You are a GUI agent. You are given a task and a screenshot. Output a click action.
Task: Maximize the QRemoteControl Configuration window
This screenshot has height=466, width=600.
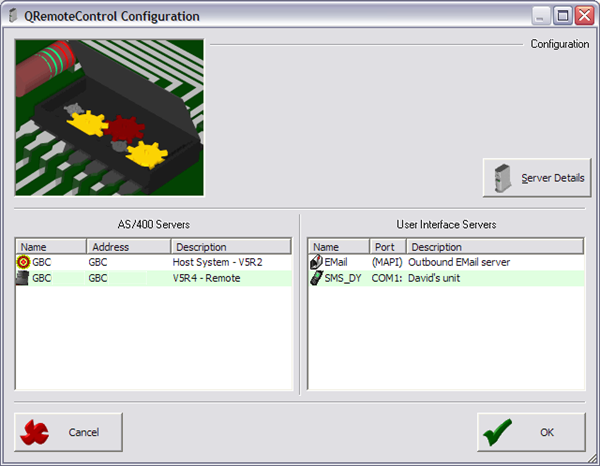[562, 16]
